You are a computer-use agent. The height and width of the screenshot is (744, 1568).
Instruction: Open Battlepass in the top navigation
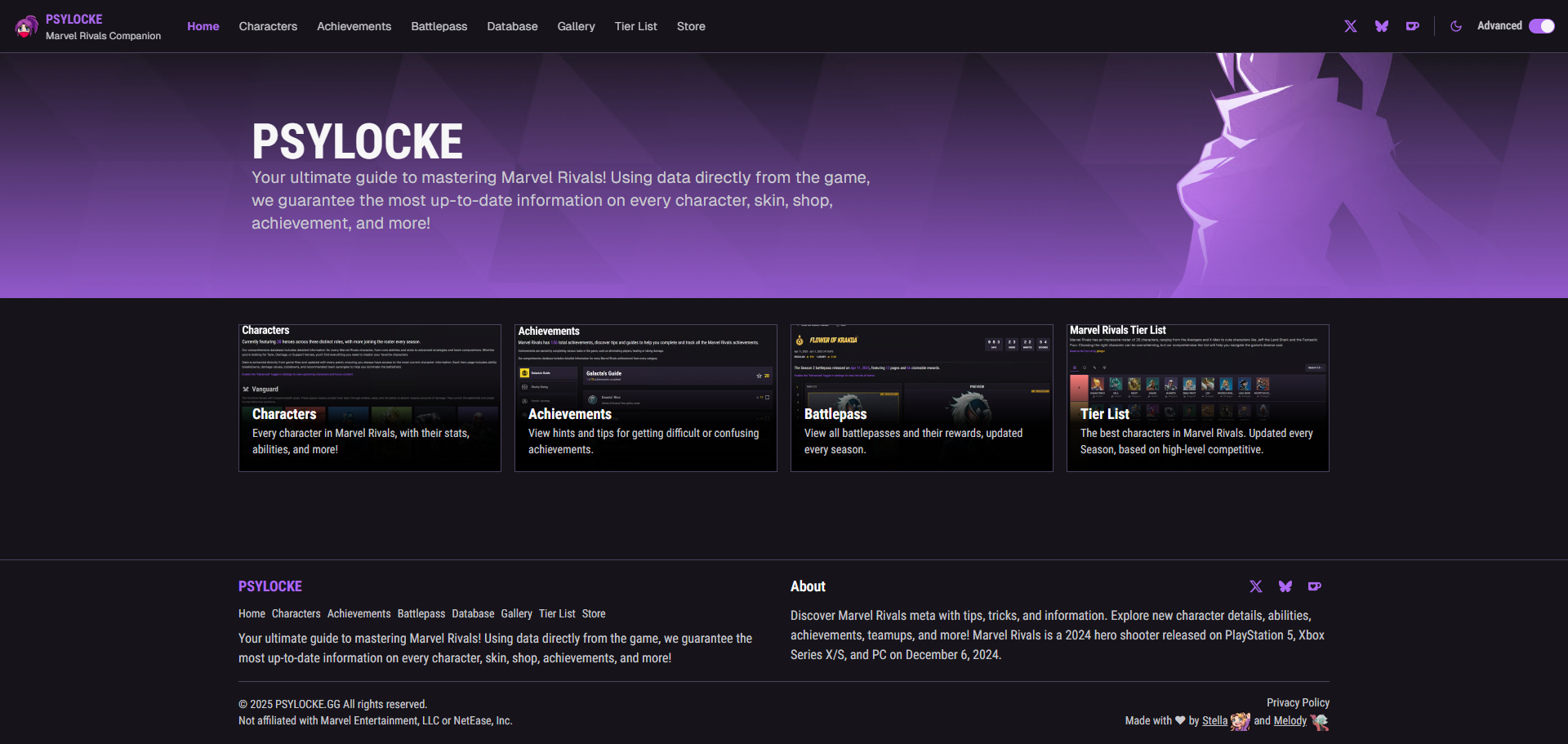point(439,26)
